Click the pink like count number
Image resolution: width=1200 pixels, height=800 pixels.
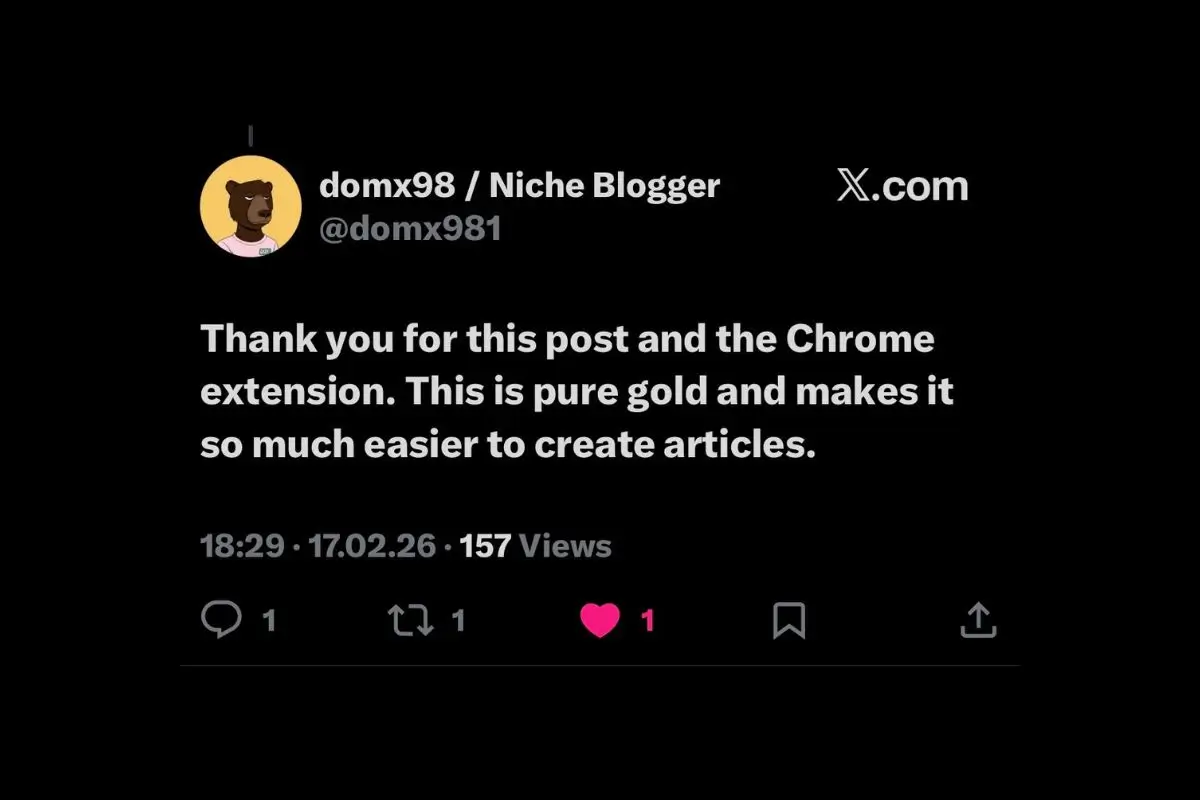[647, 621]
